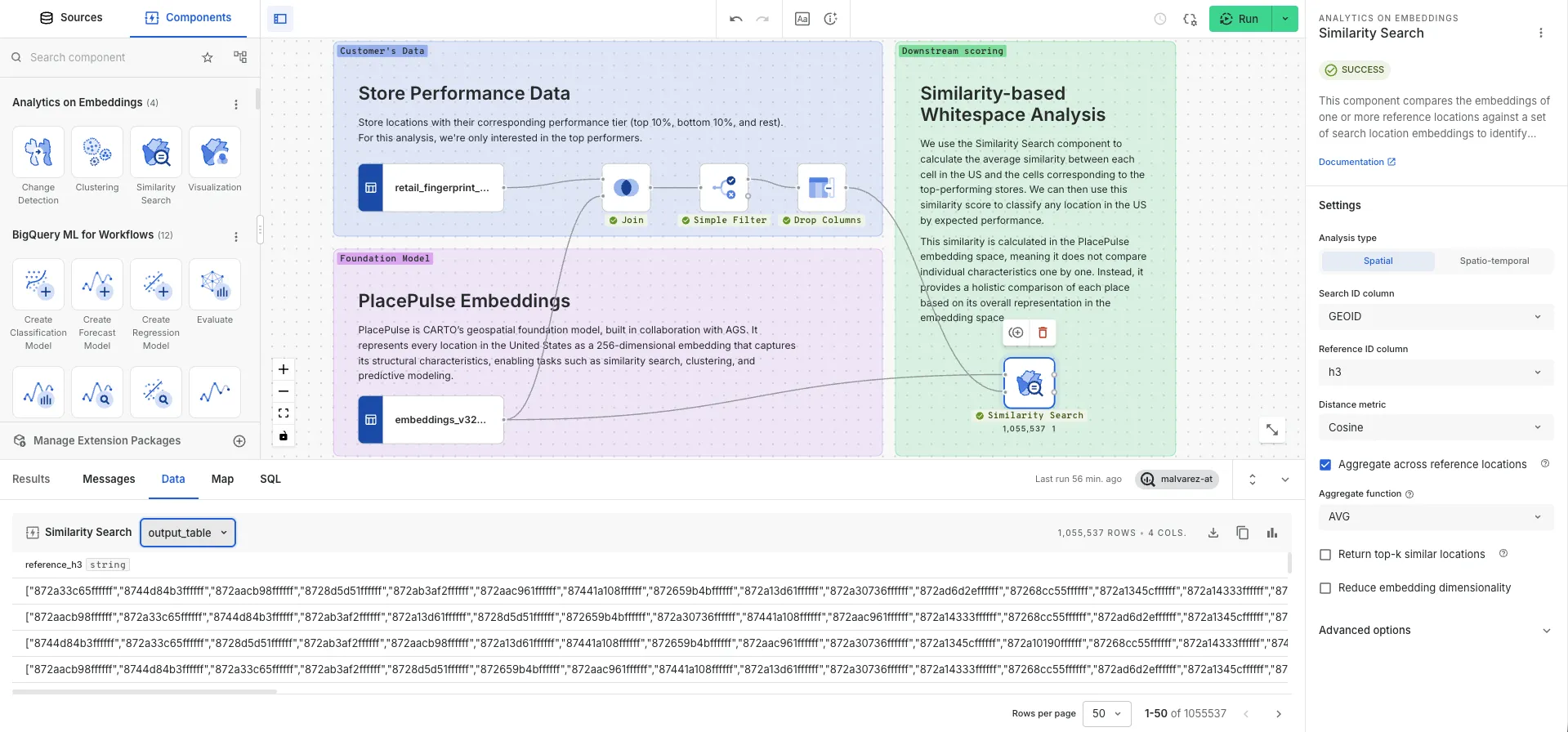
Task: Click malvarez-at connection chip
Action: (x=1177, y=480)
